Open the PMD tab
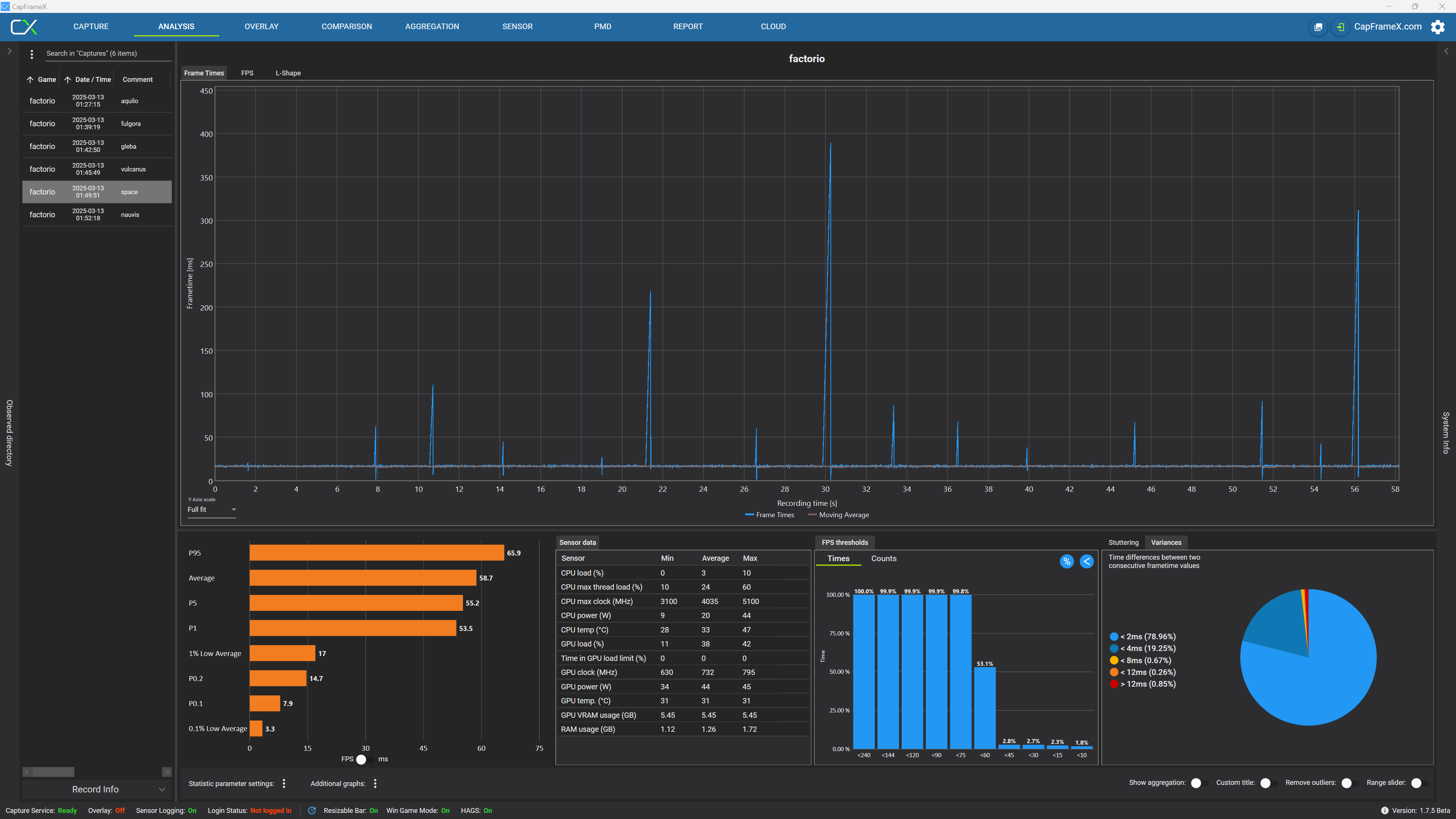The height and width of the screenshot is (819, 1456). (603, 27)
